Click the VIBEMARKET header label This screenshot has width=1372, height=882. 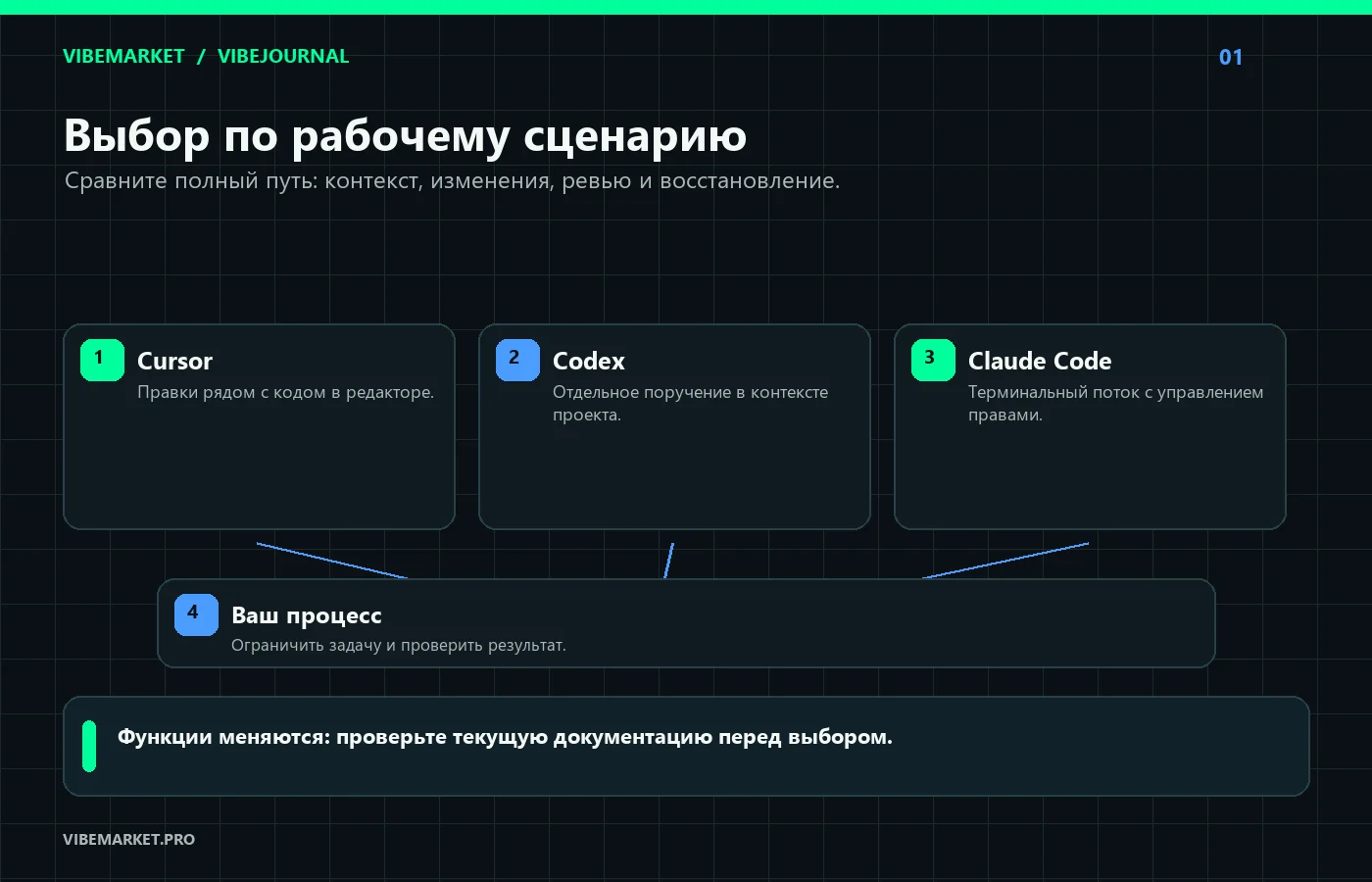(x=123, y=56)
